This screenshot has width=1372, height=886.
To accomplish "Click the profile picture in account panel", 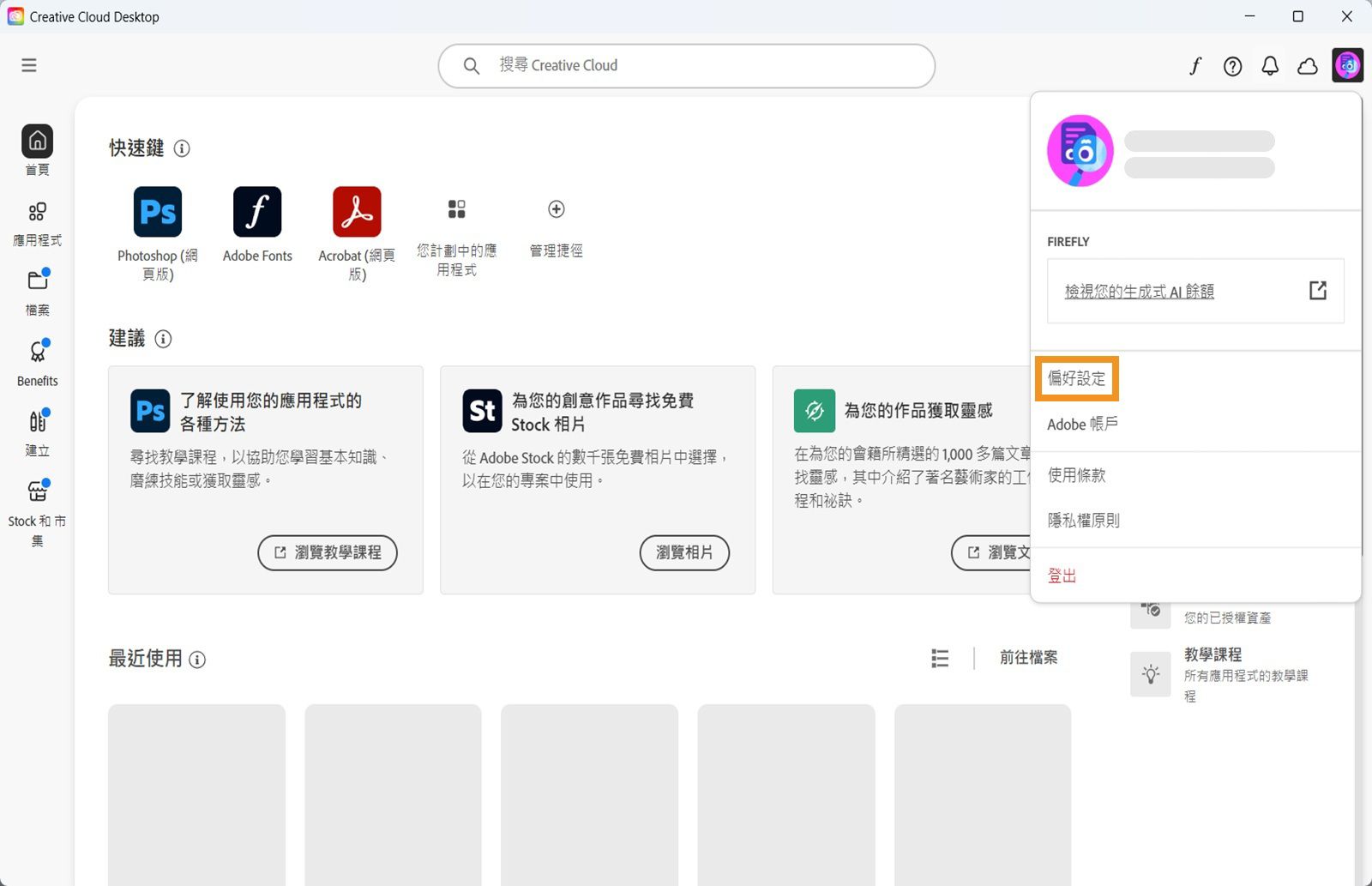I will click(x=1080, y=151).
